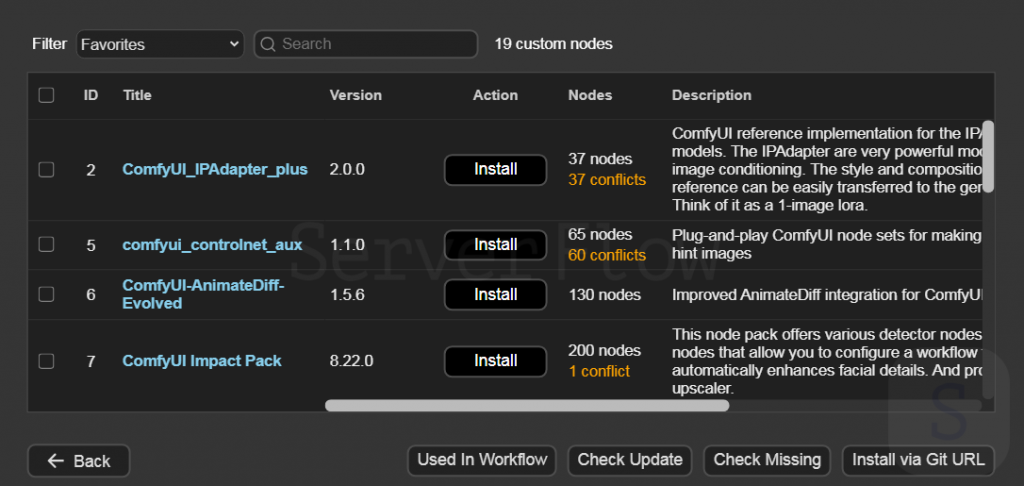1024x486 pixels.
Task: Click version 1.5.6 cell
Action: point(347,295)
